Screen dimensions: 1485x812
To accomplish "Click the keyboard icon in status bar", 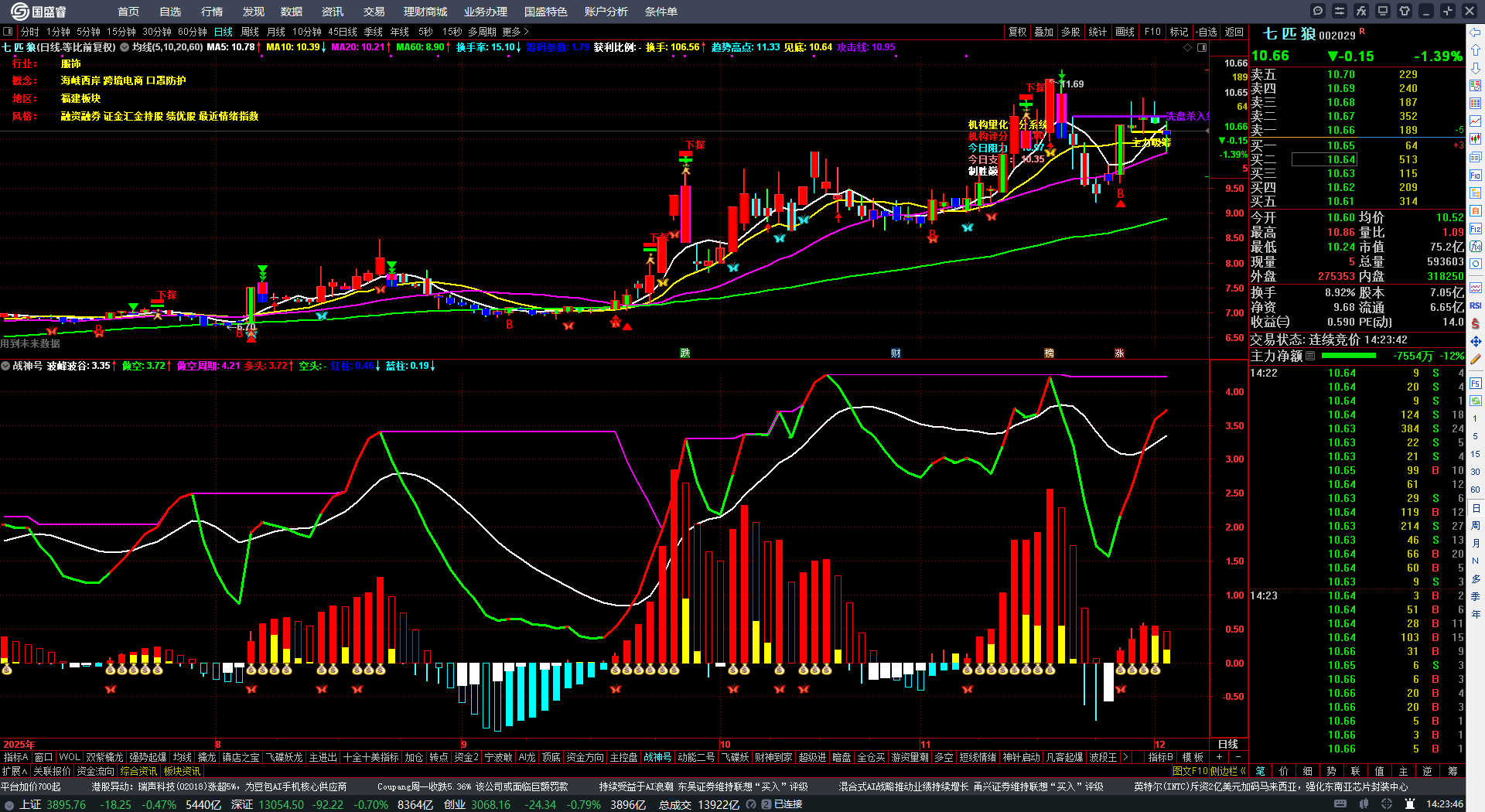I will pos(1340,804).
